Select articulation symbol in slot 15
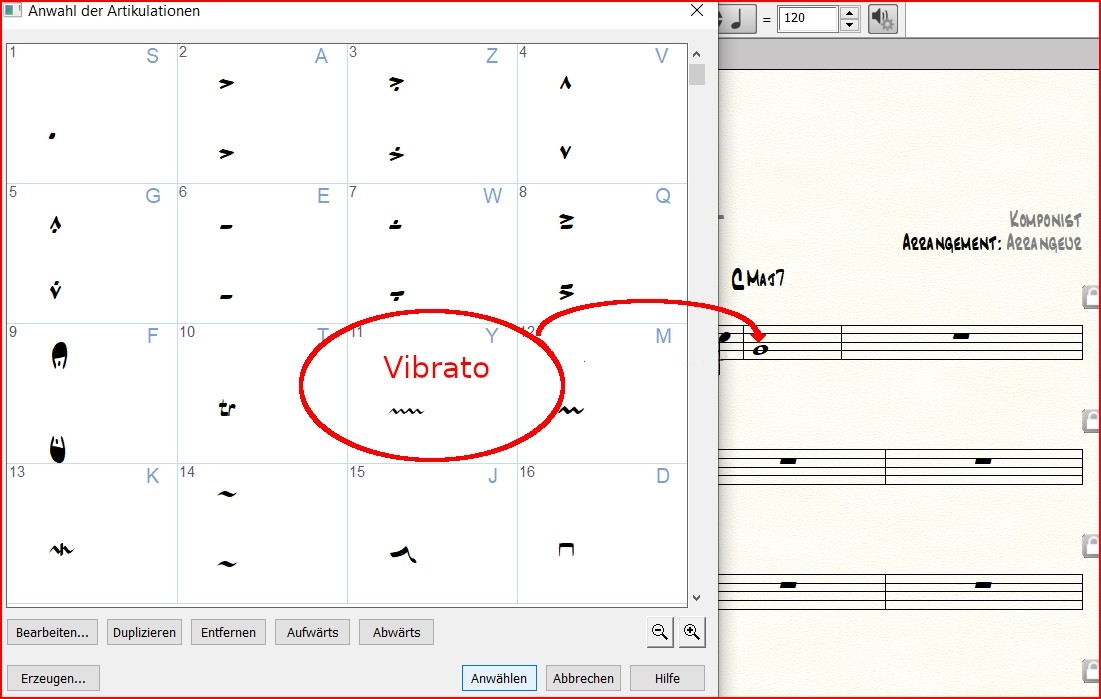Viewport: 1101px width, 699px height. pyautogui.click(x=432, y=533)
